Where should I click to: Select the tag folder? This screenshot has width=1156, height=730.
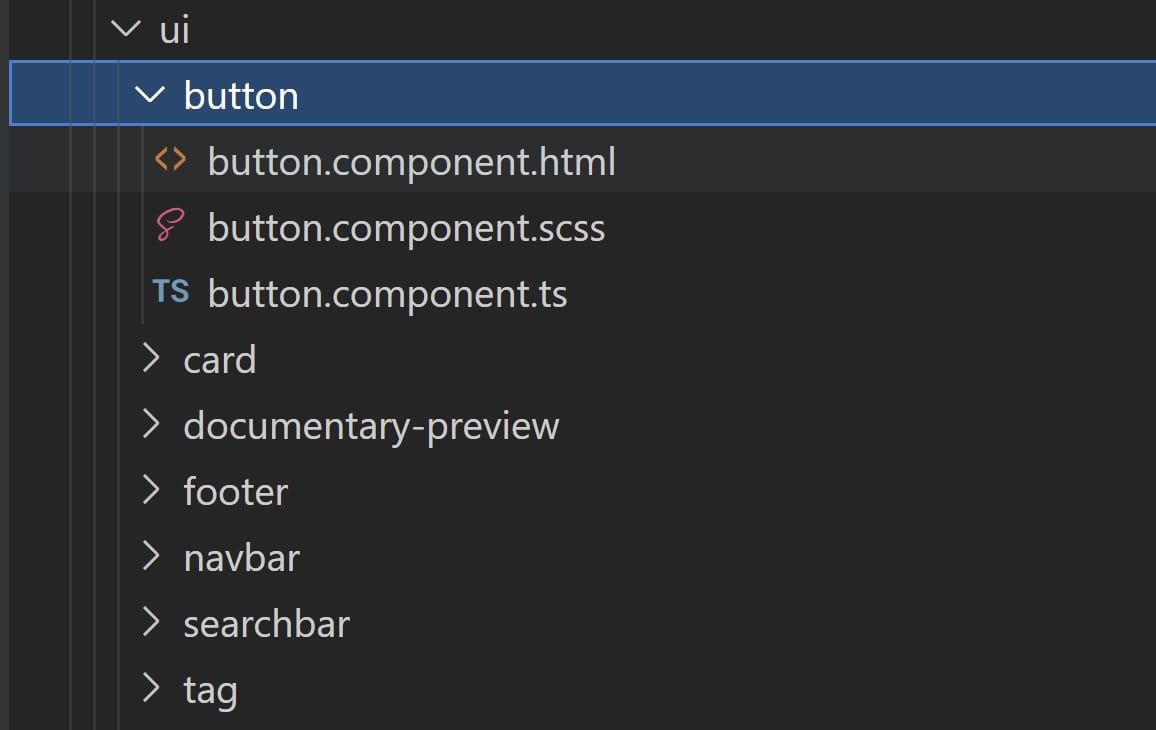(x=209, y=689)
